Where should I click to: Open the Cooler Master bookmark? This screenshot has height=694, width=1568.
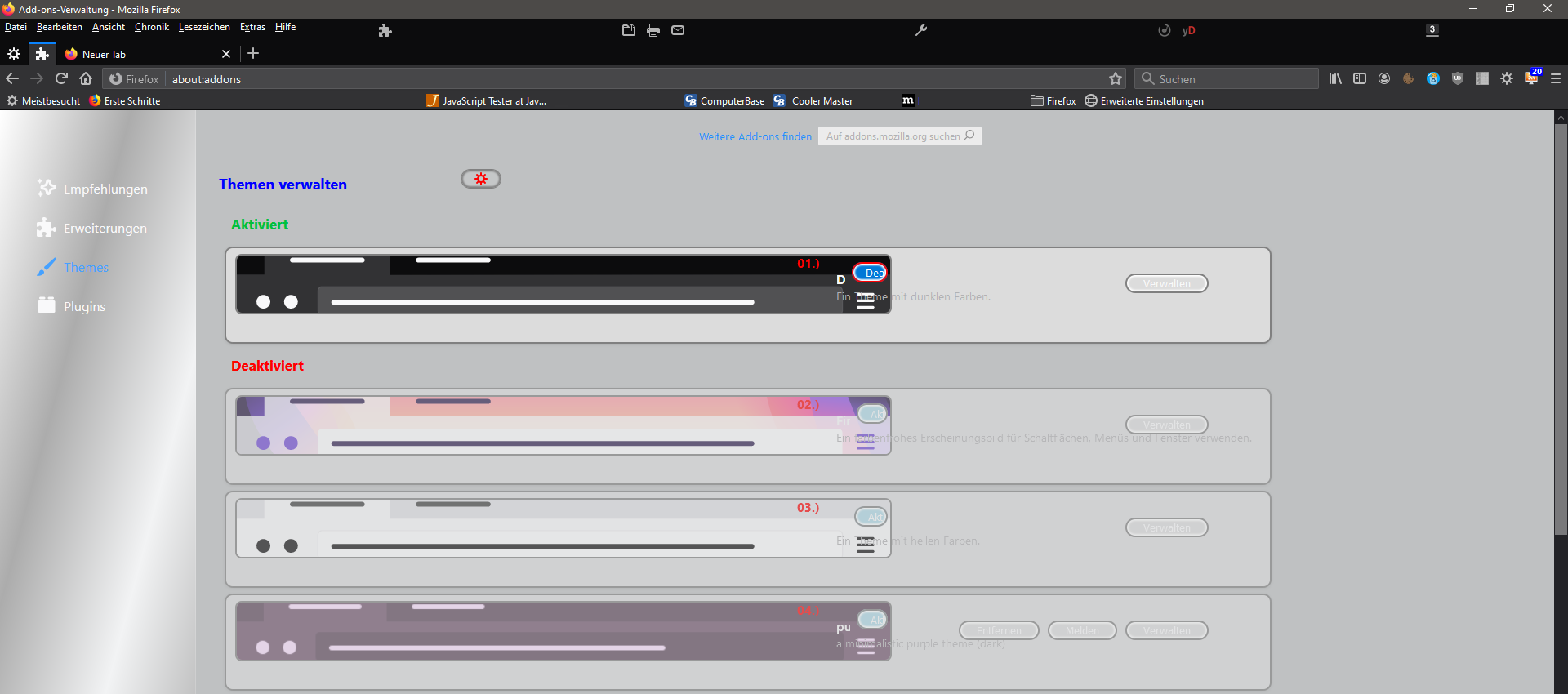click(813, 100)
